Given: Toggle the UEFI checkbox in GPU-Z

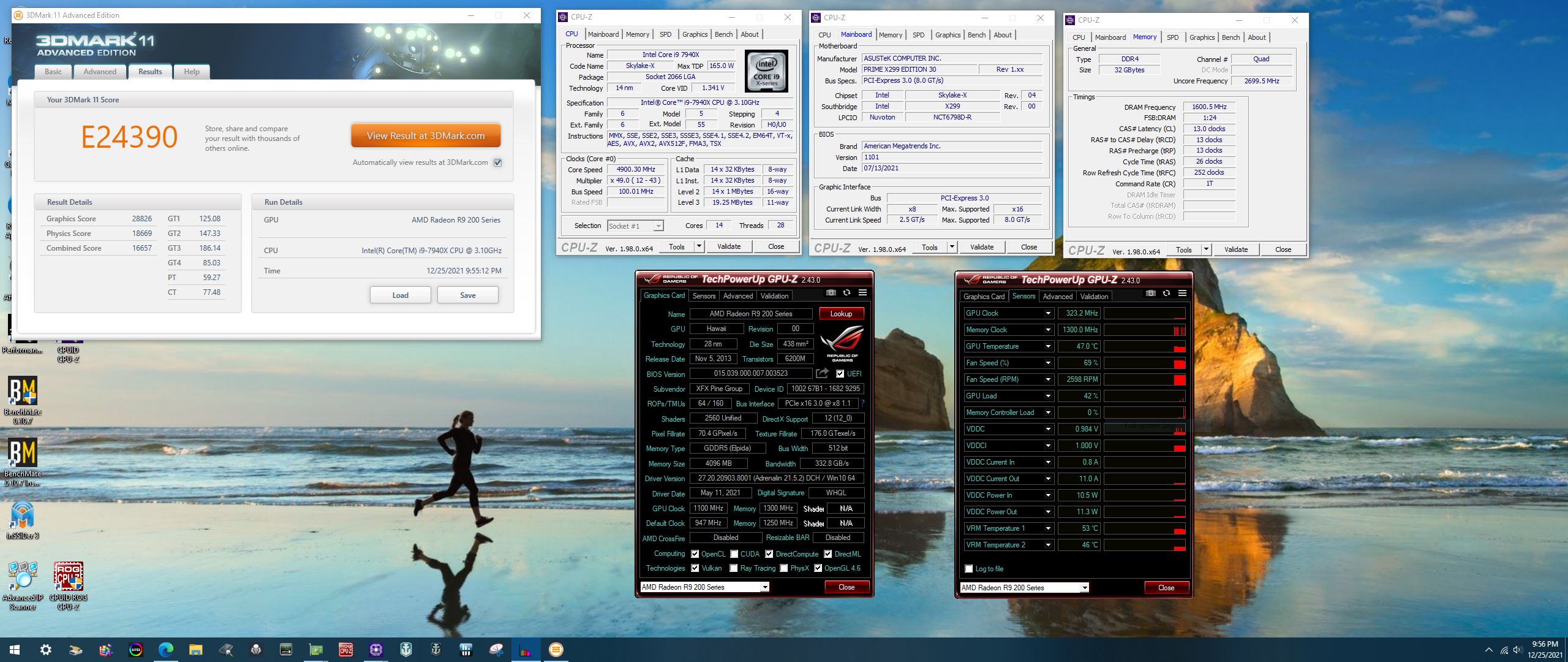Looking at the screenshot, I should click(840, 373).
